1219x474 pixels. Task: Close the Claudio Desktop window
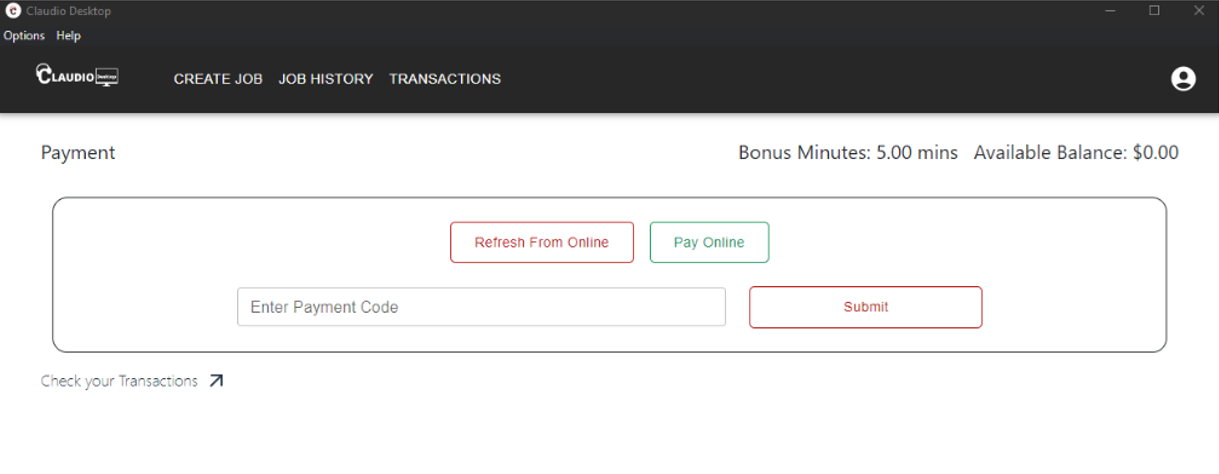pos(1198,11)
